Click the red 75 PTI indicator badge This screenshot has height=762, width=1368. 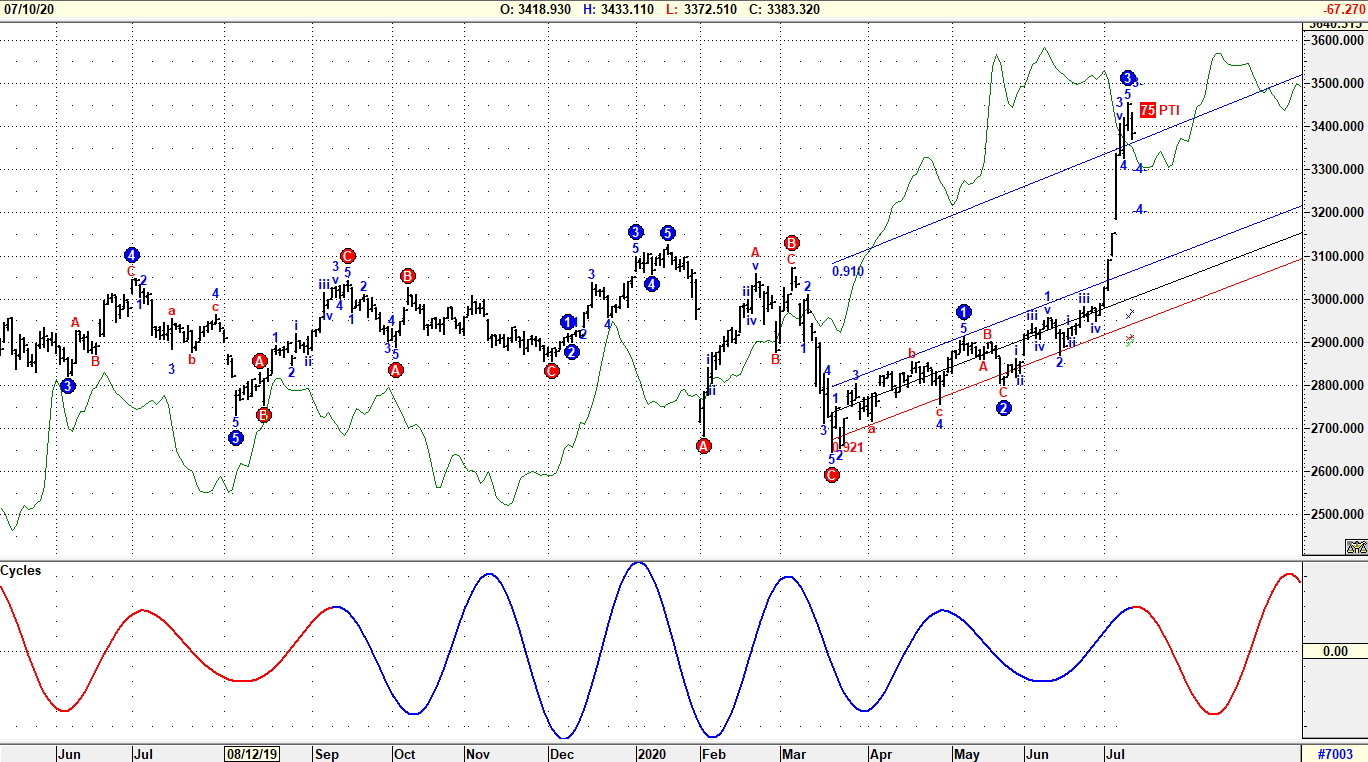coord(1148,110)
